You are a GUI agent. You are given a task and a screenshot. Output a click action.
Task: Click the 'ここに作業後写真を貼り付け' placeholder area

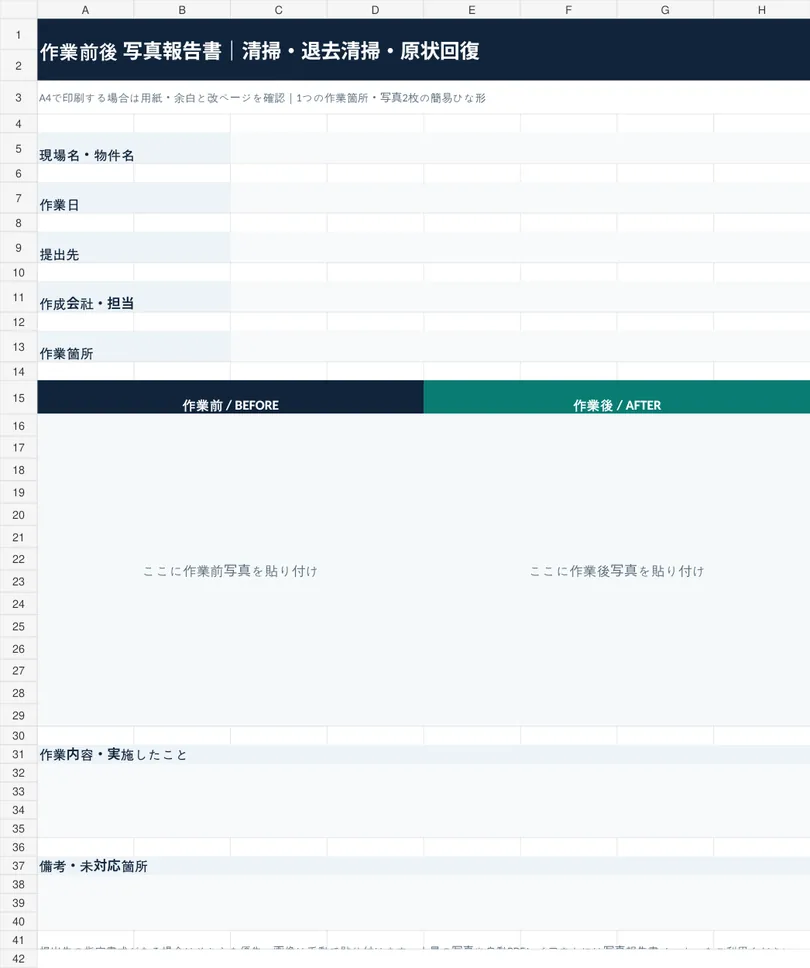pyautogui.click(x=617, y=570)
